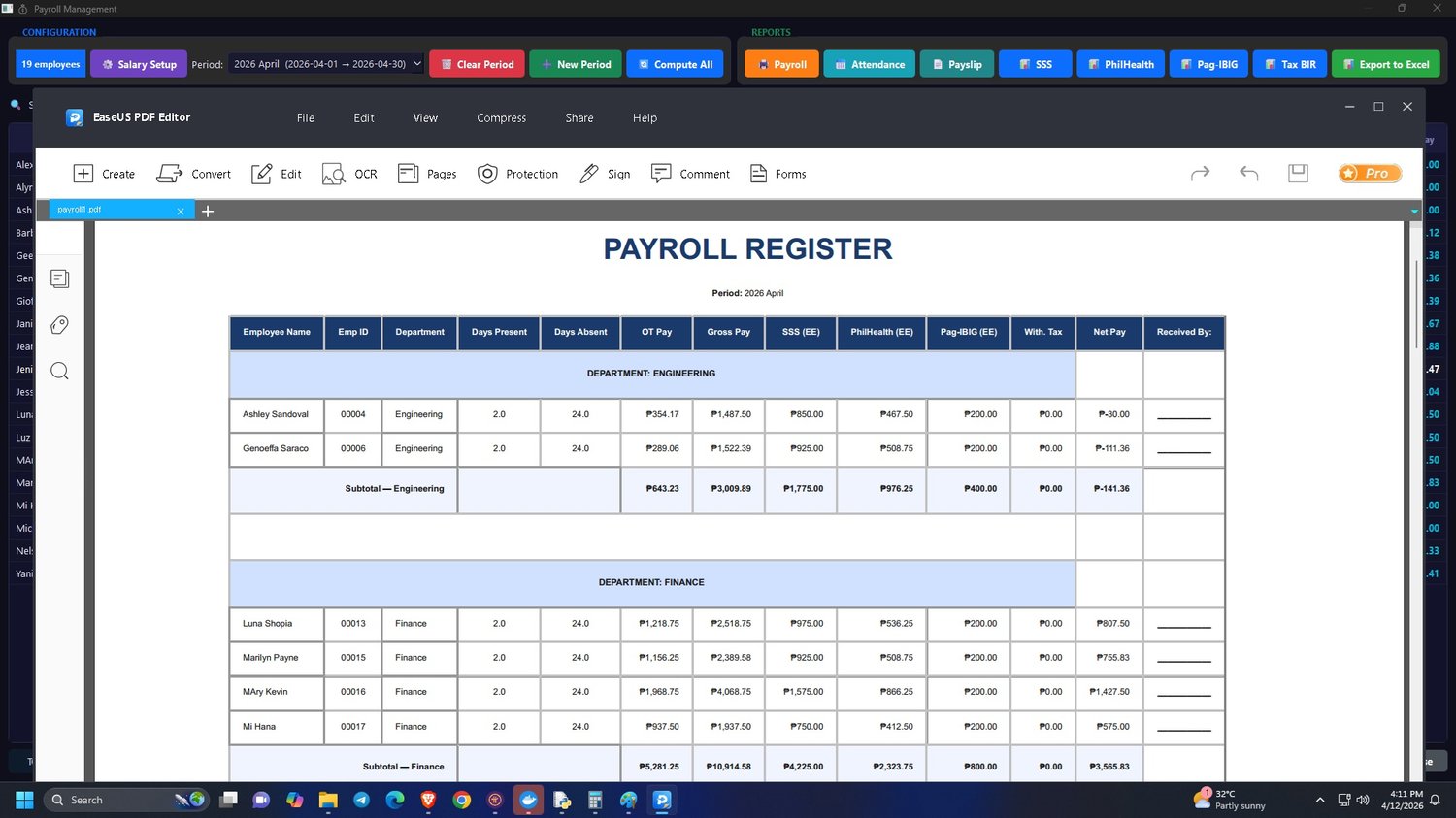The height and width of the screenshot is (818, 1456).
Task: Close the payroll1.pdf tab
Action: coord(181,211)
